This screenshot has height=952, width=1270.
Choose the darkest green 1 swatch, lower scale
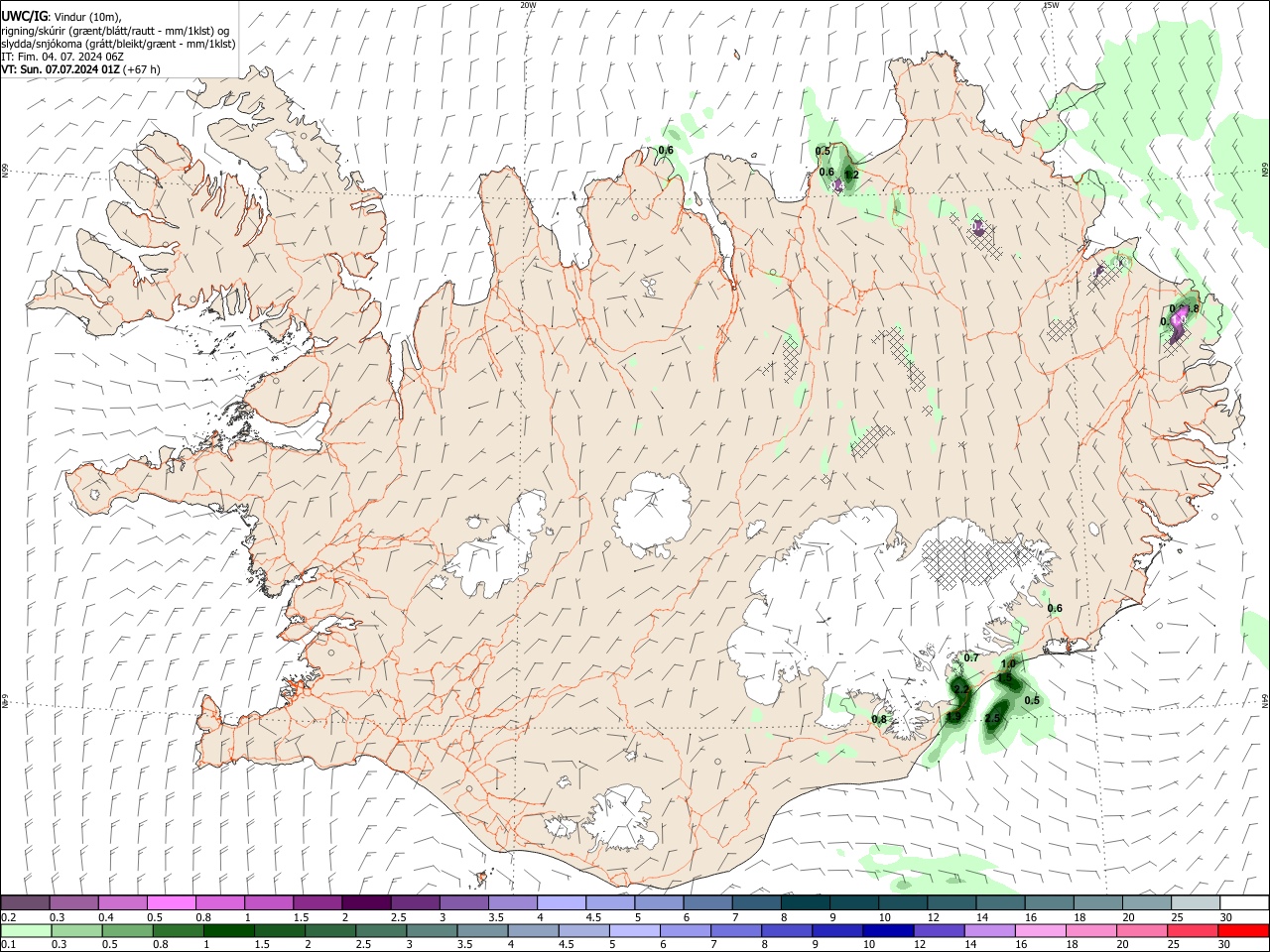tap(229, 931)
